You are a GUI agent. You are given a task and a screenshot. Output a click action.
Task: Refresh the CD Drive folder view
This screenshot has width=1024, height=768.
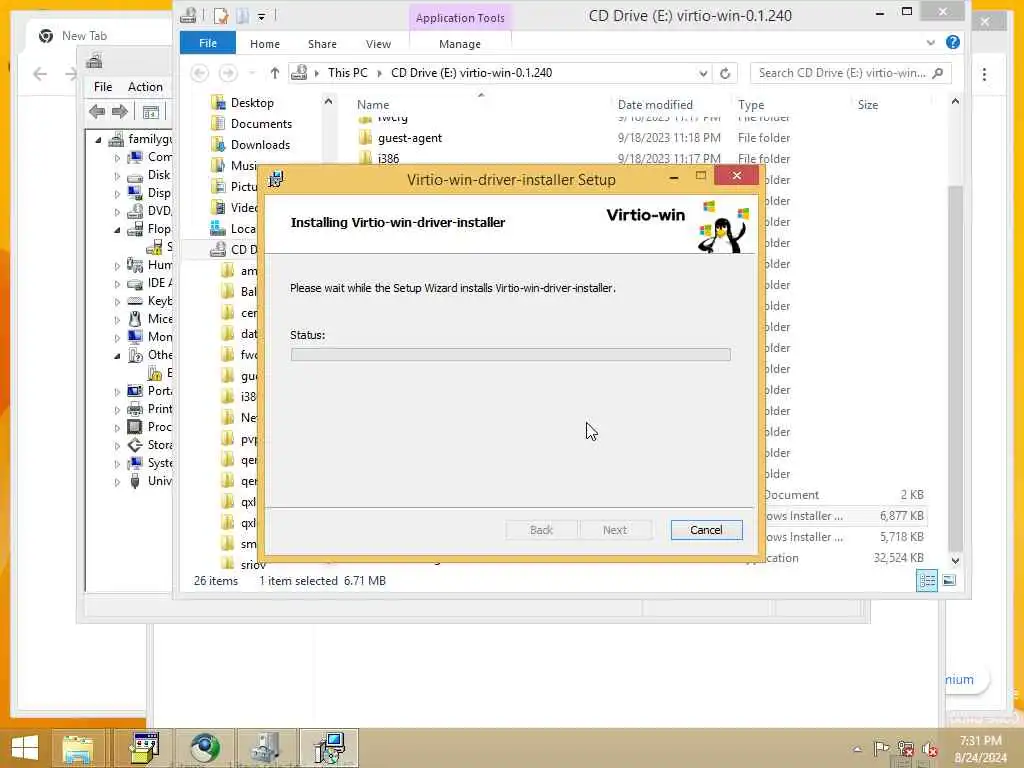[x=725, y=73]
